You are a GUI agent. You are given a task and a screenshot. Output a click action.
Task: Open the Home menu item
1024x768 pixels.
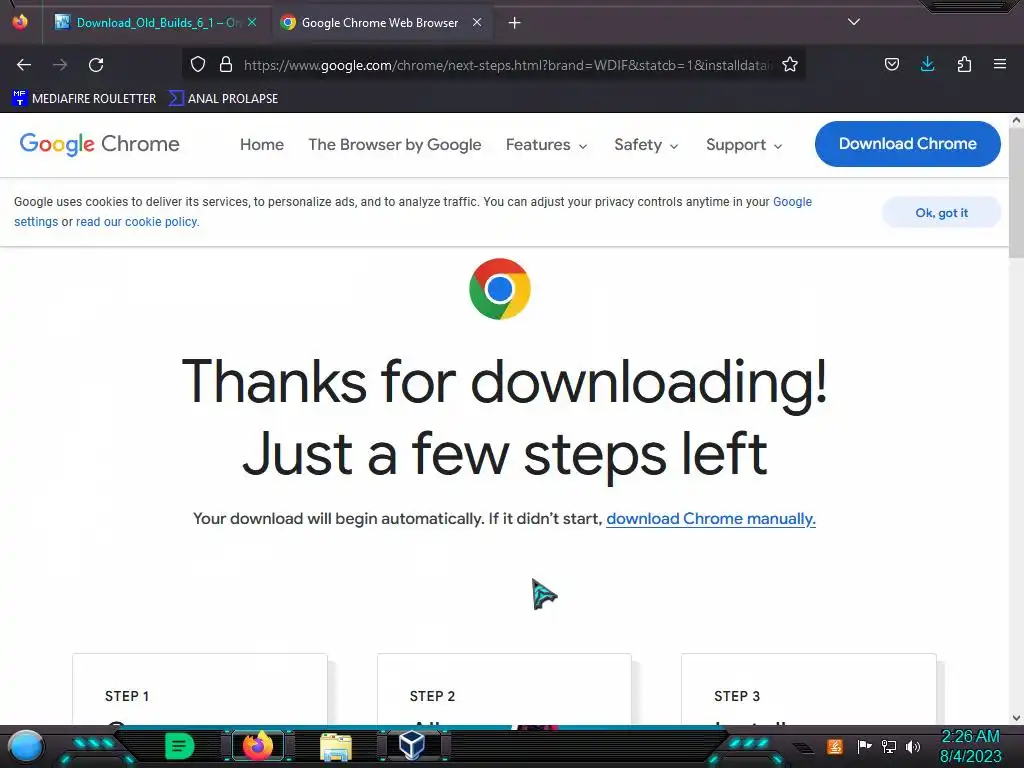[262, 144]
